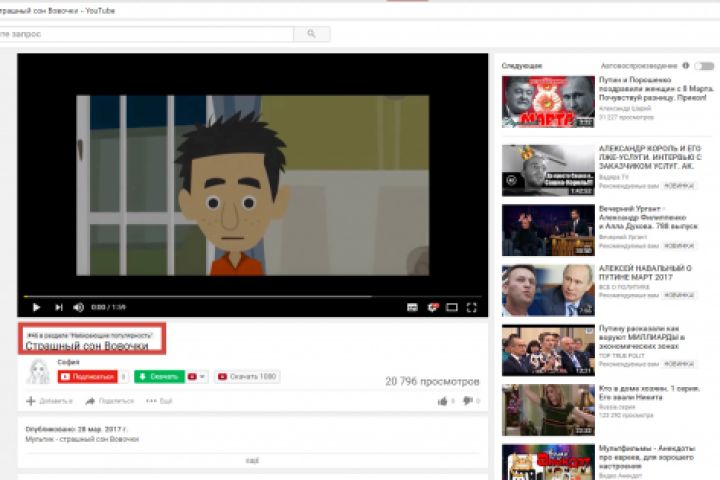Toggle subtitles in the video player
The width and height of the screenshot is (720, 480).
tap(412, 307)
